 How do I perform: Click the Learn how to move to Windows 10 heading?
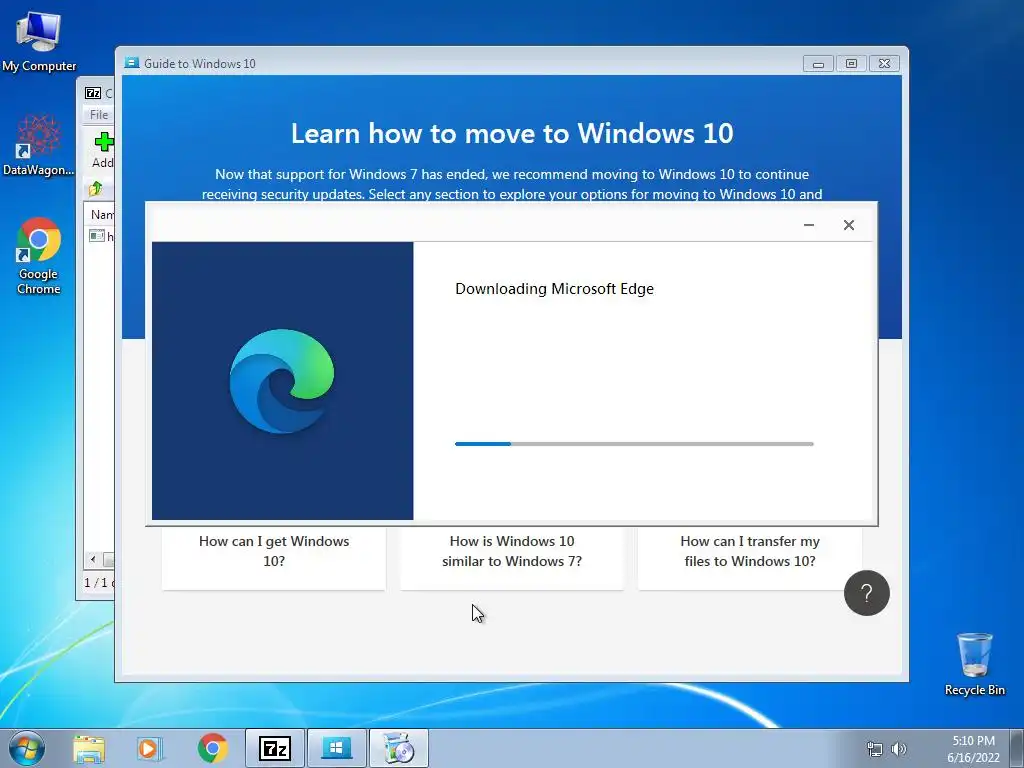click(512, 133)
